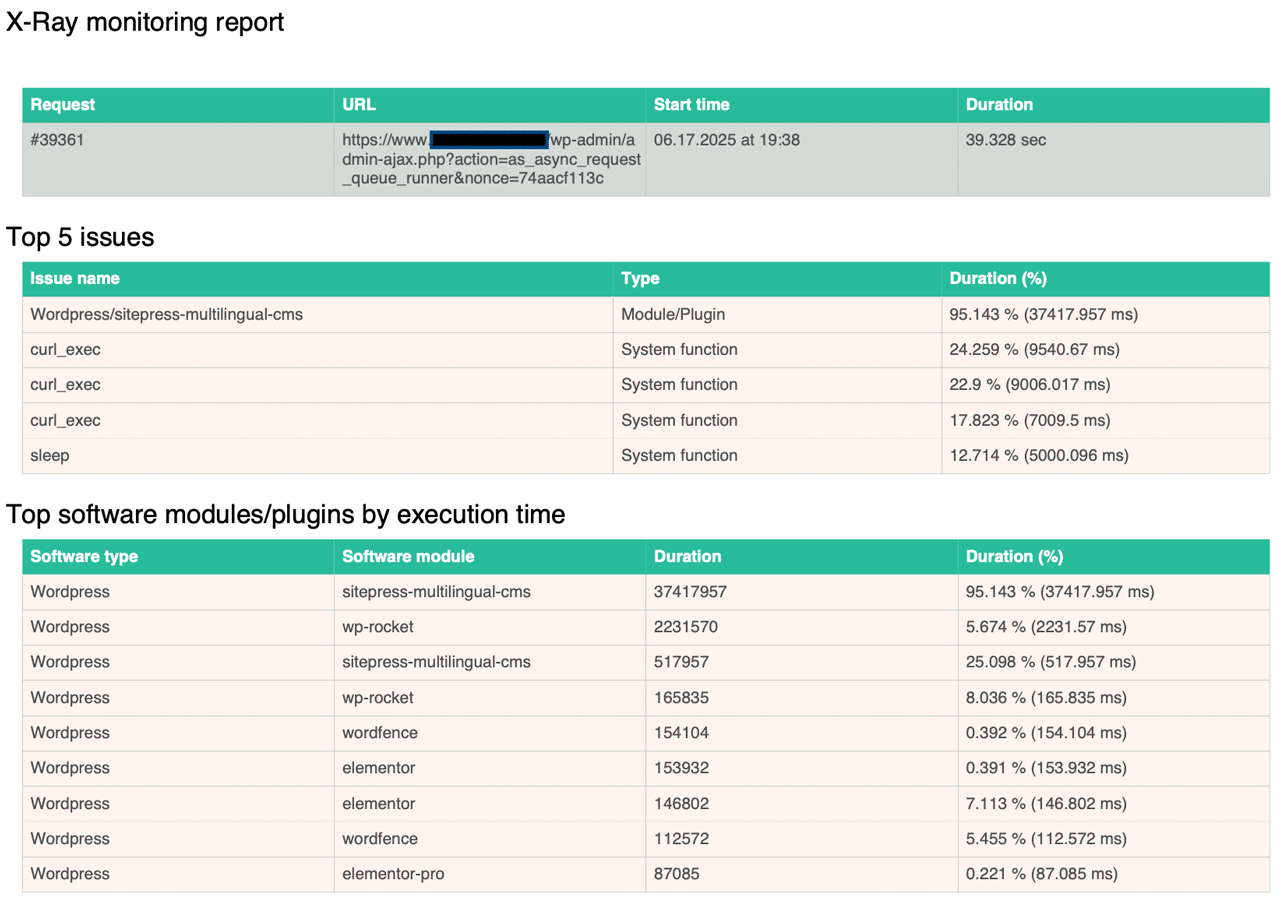The height and width of the screenshot is (903, 1280).
Task: Click the "X-Ray monitoring report" title
Action: click(145, 22)
